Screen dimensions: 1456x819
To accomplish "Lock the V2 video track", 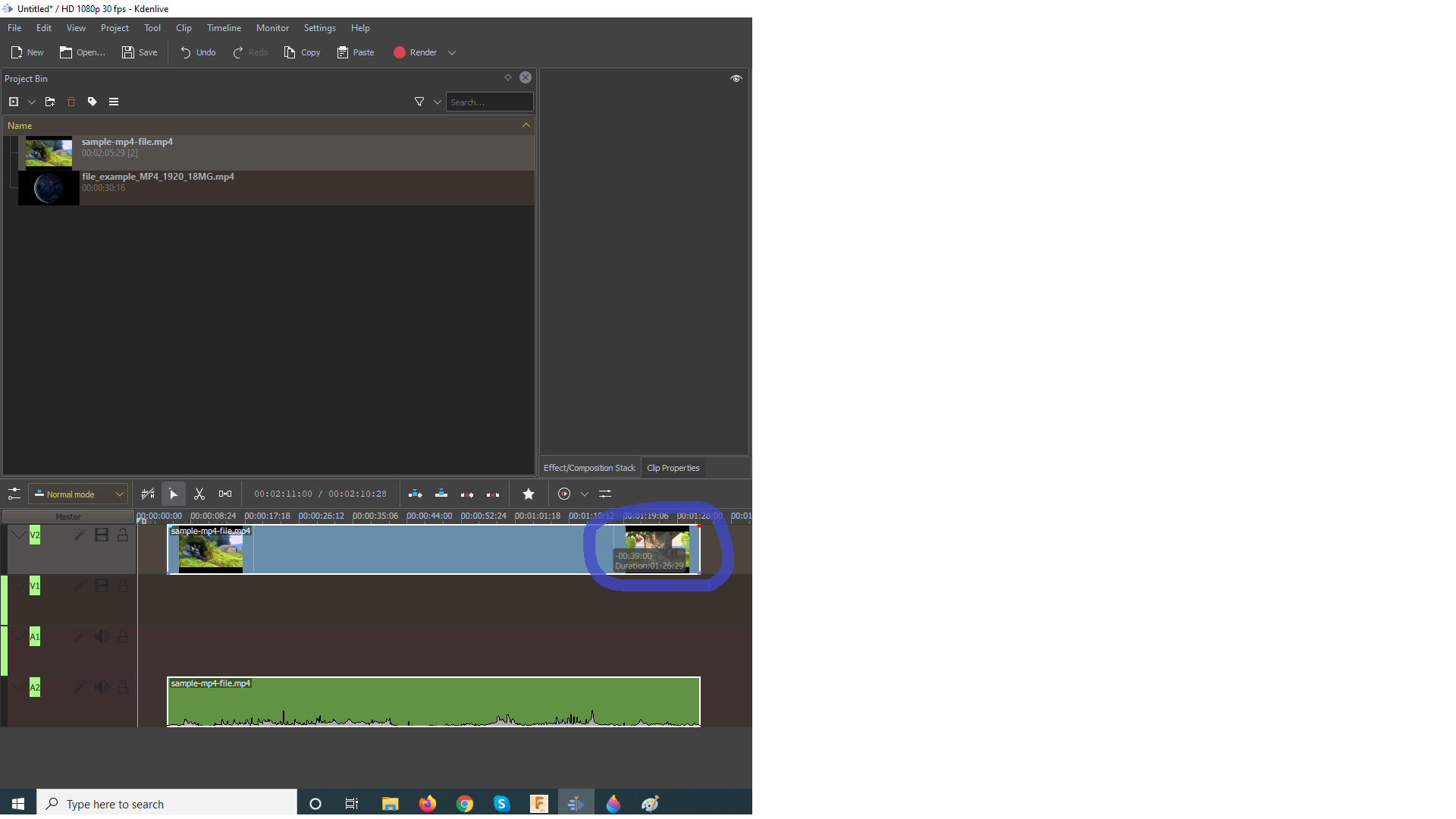I will [123, 535].
